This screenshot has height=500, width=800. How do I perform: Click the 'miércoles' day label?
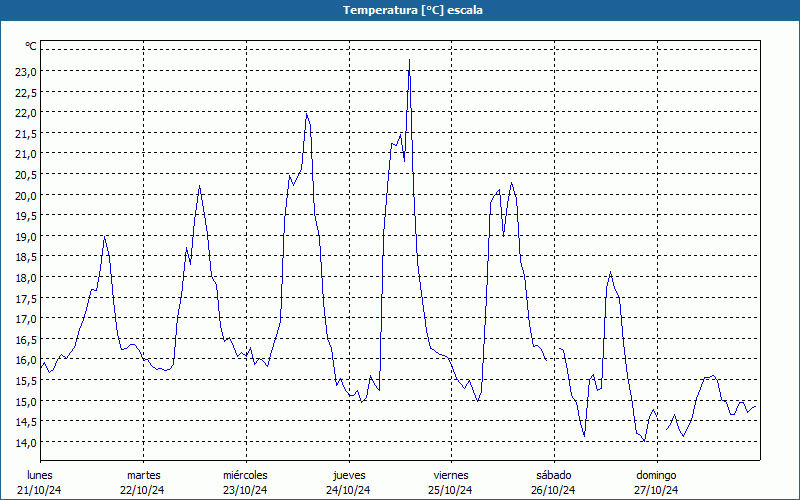(245, 475)
